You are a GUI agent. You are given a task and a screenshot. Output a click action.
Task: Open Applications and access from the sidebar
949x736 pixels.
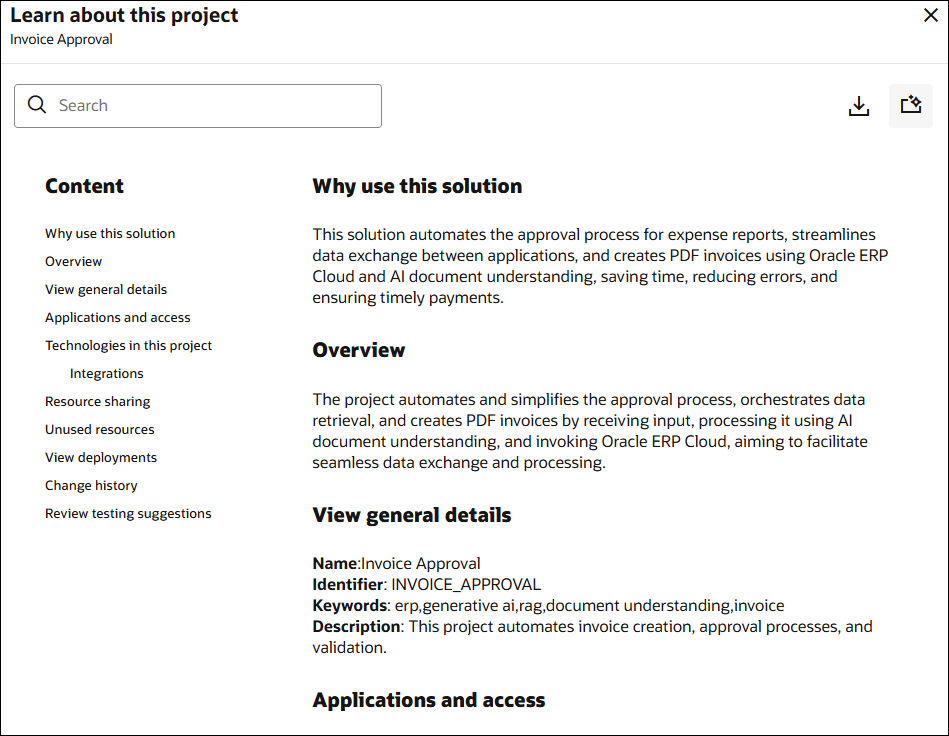[117, 317]
